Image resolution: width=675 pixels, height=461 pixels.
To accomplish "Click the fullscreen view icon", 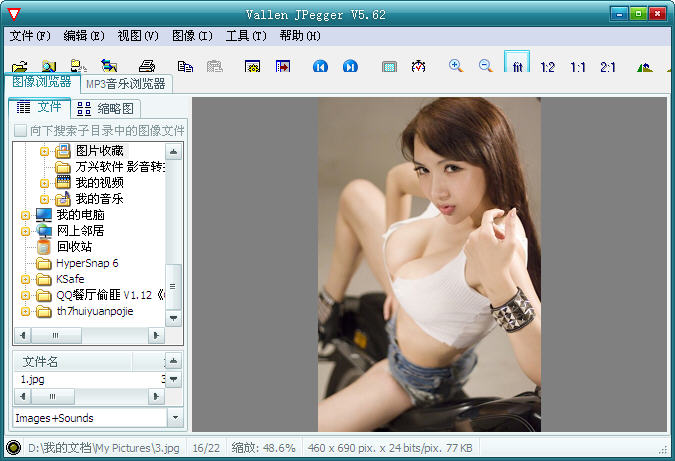I will [x=389, y=67].
